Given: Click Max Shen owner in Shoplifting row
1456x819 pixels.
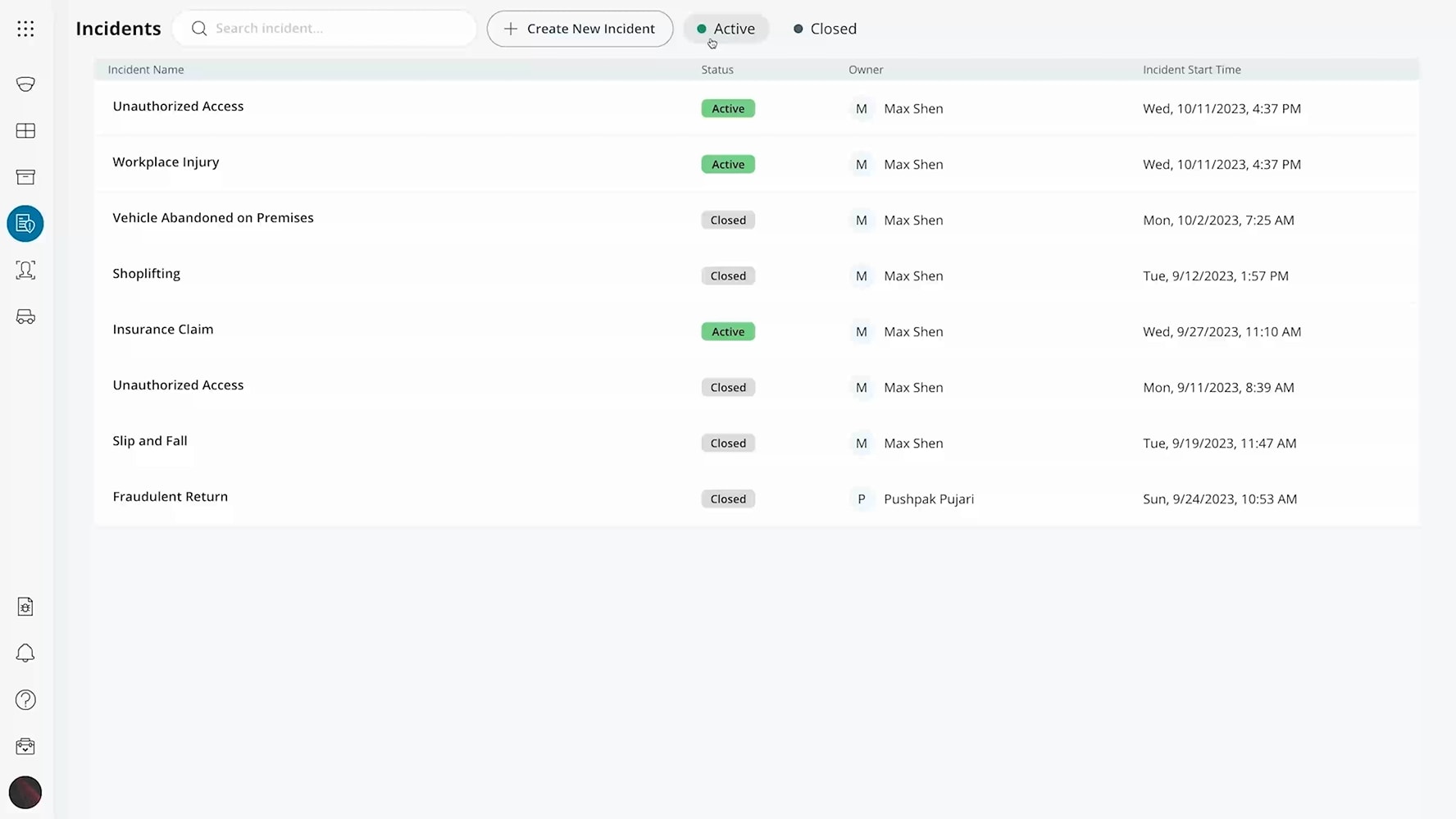Looking at the screenshot, I should click(913, 276).
